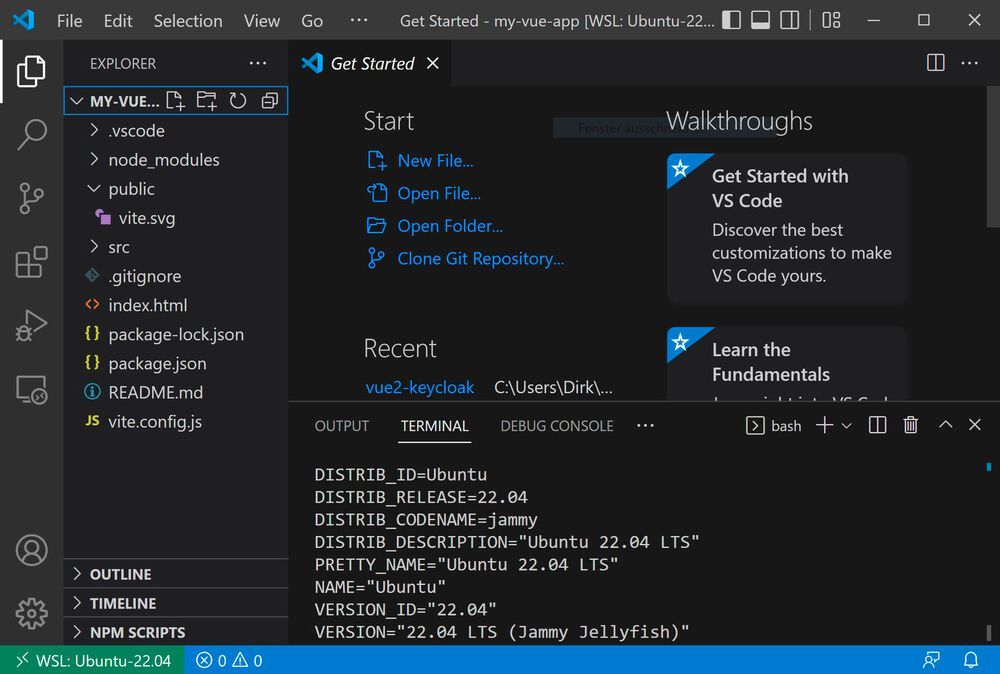
Task: Refresh the explorer tree
Action: pos(238,101)
